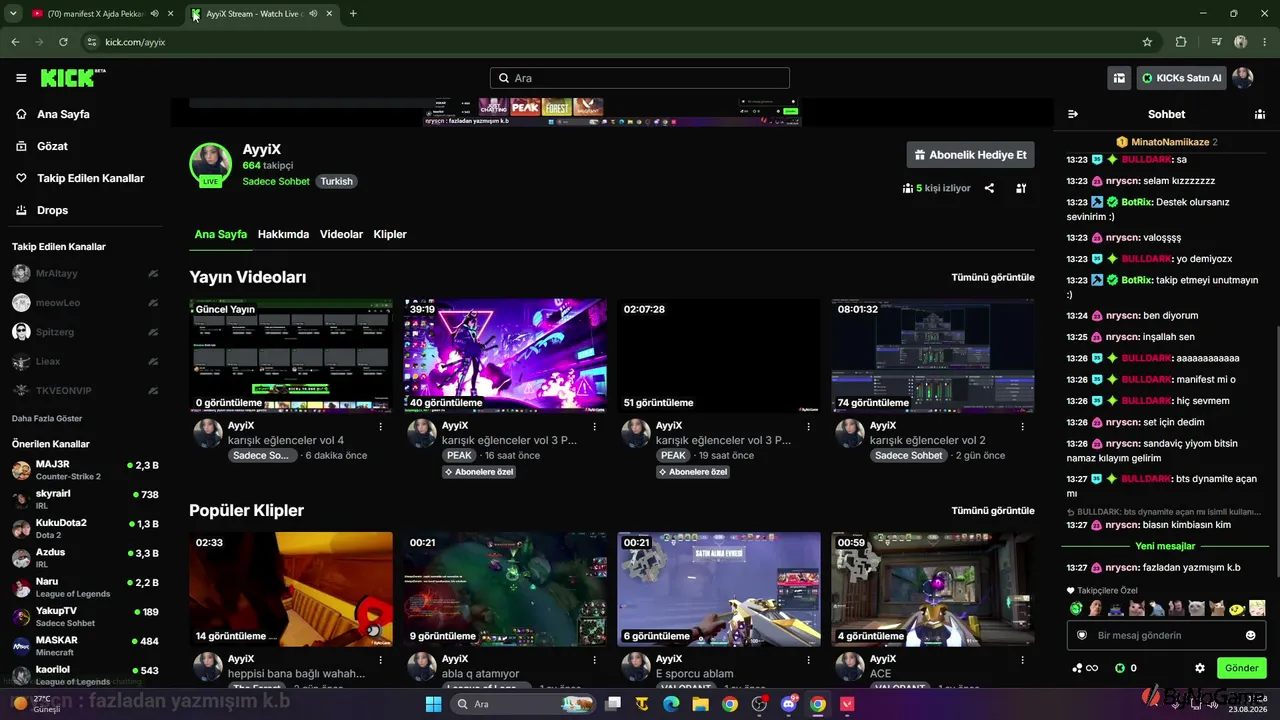Click the AyyiX live profile avatar
This screenshot has width=1280, height=720.
pos(211,164)
